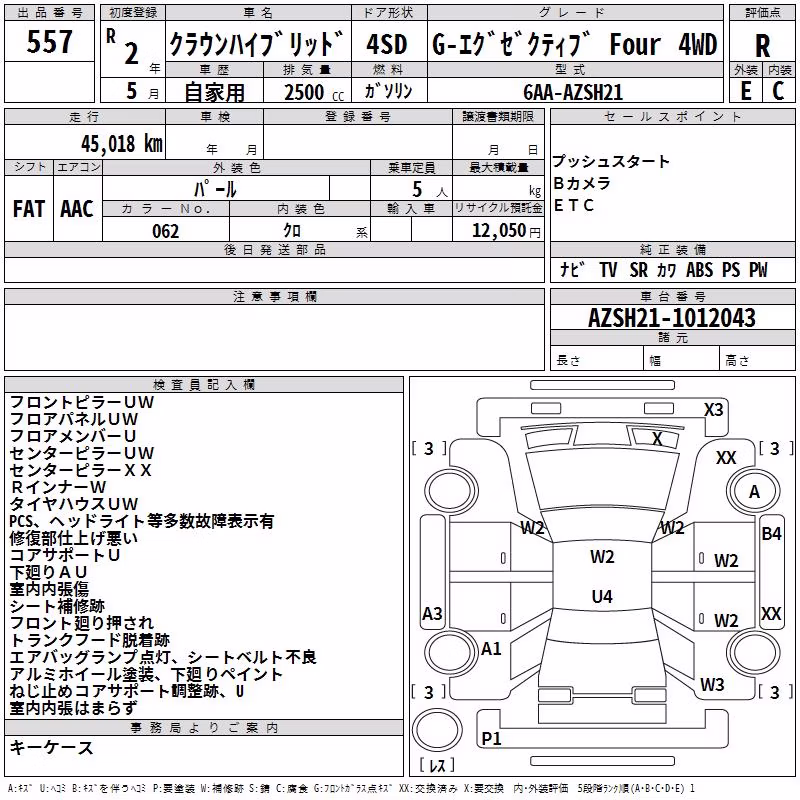Screen dimensions: 800x800
Task: Click the 注意事項欄 section header
Action: (x=274, y=296)
